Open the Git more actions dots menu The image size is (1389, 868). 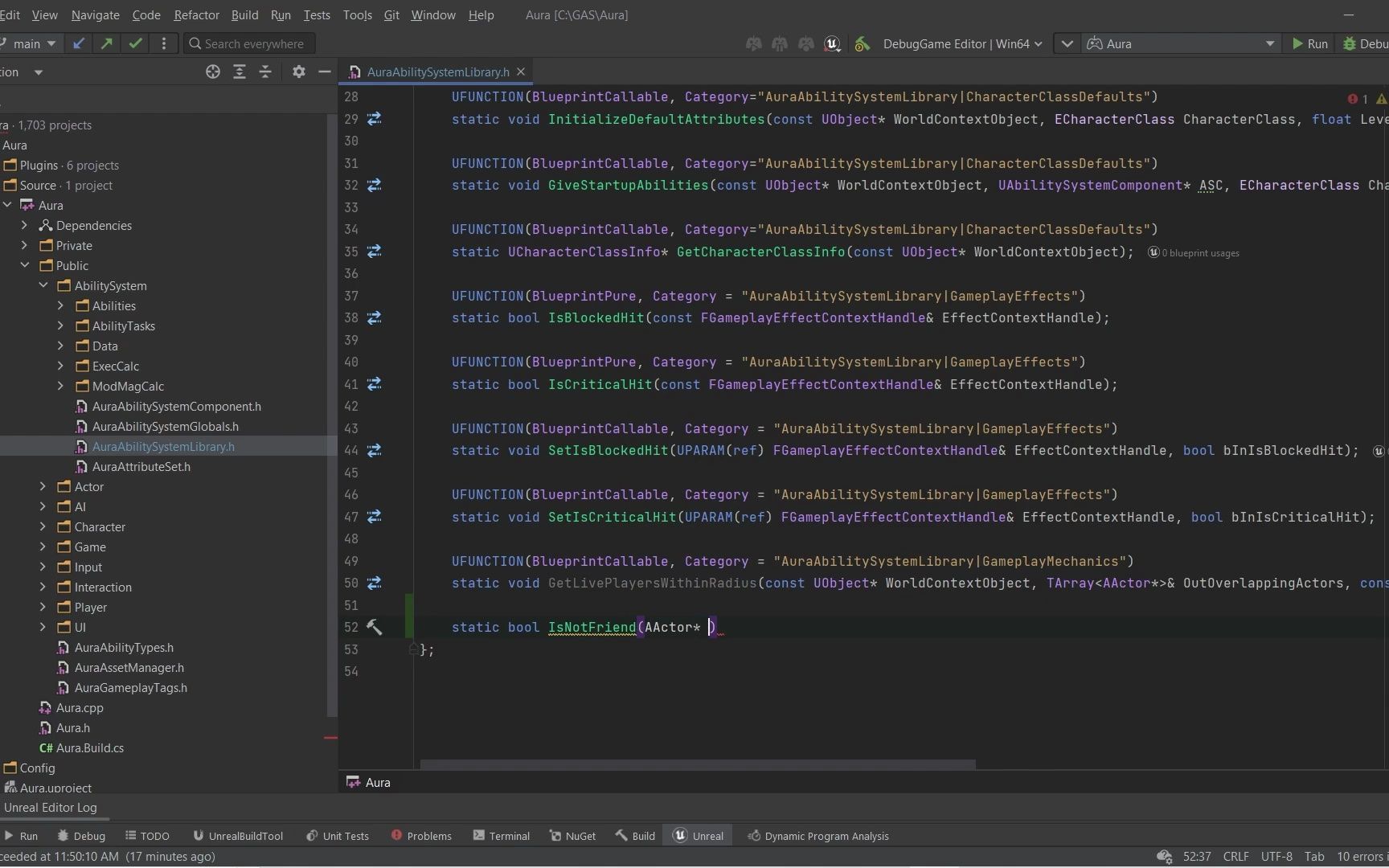[164, 43]
